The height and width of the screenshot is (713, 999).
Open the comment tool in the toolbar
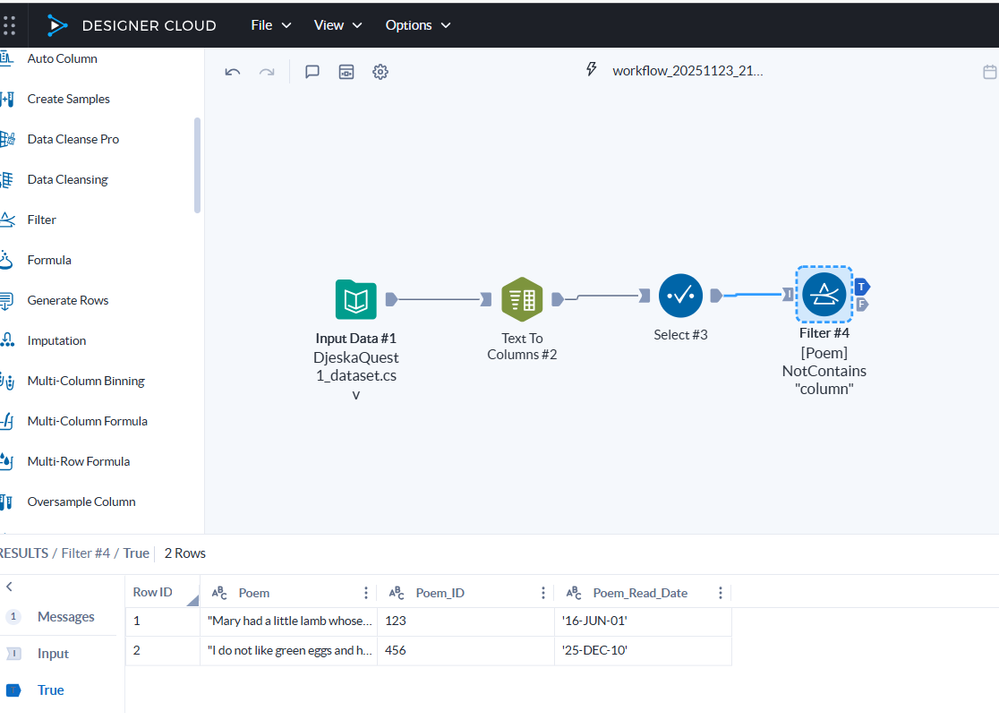pyautogui.click(x=312, y=71)
